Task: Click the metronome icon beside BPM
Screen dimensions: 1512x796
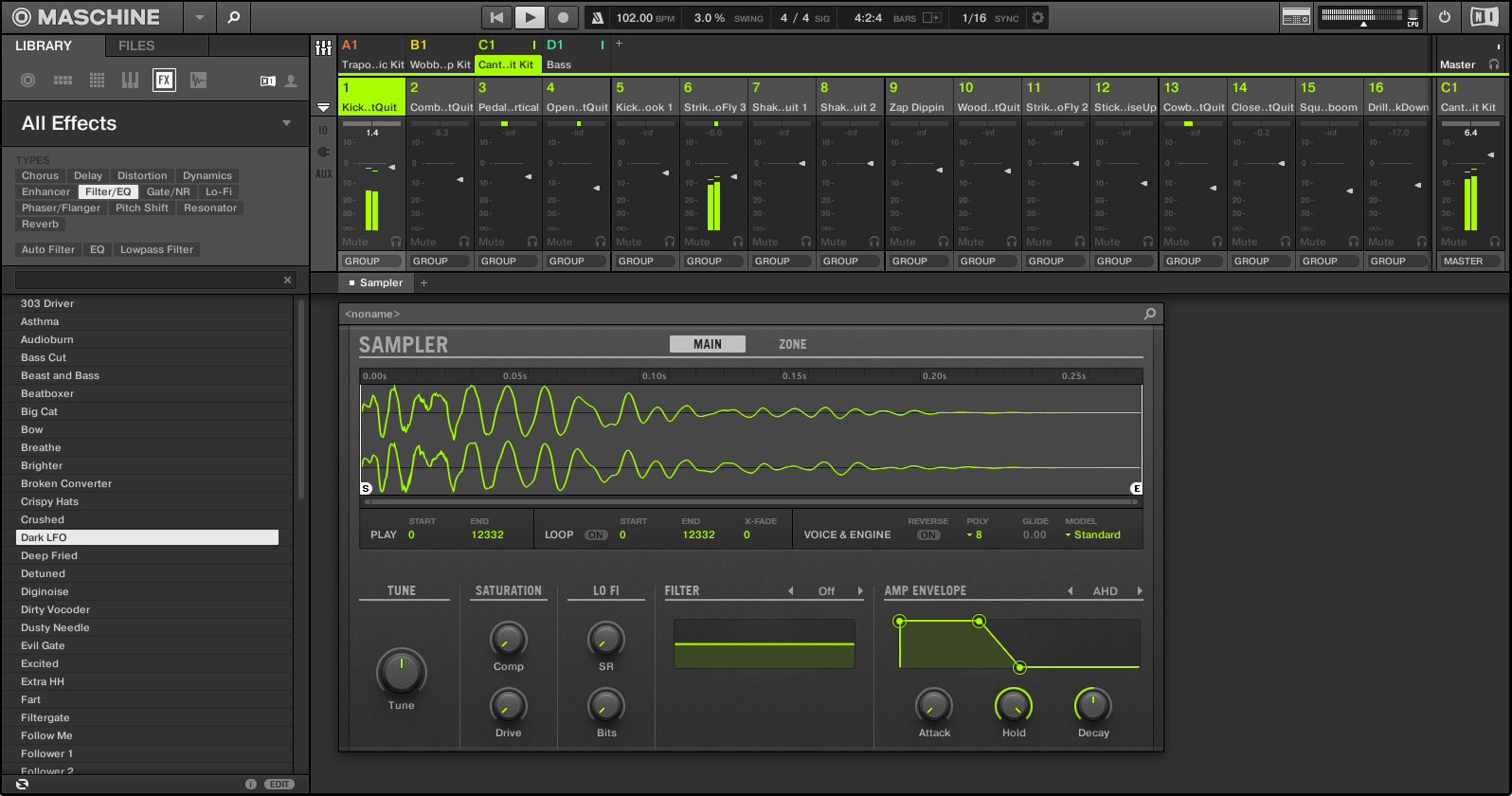Action: 597,17
